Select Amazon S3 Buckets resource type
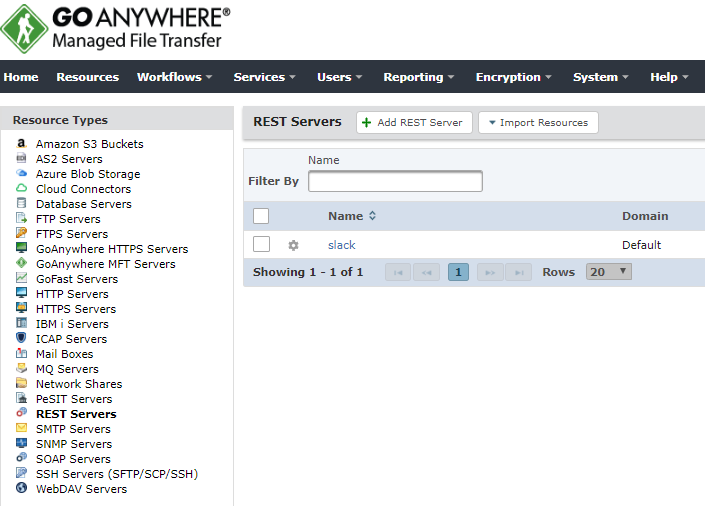Screen dimensions: 705x506 89,144
